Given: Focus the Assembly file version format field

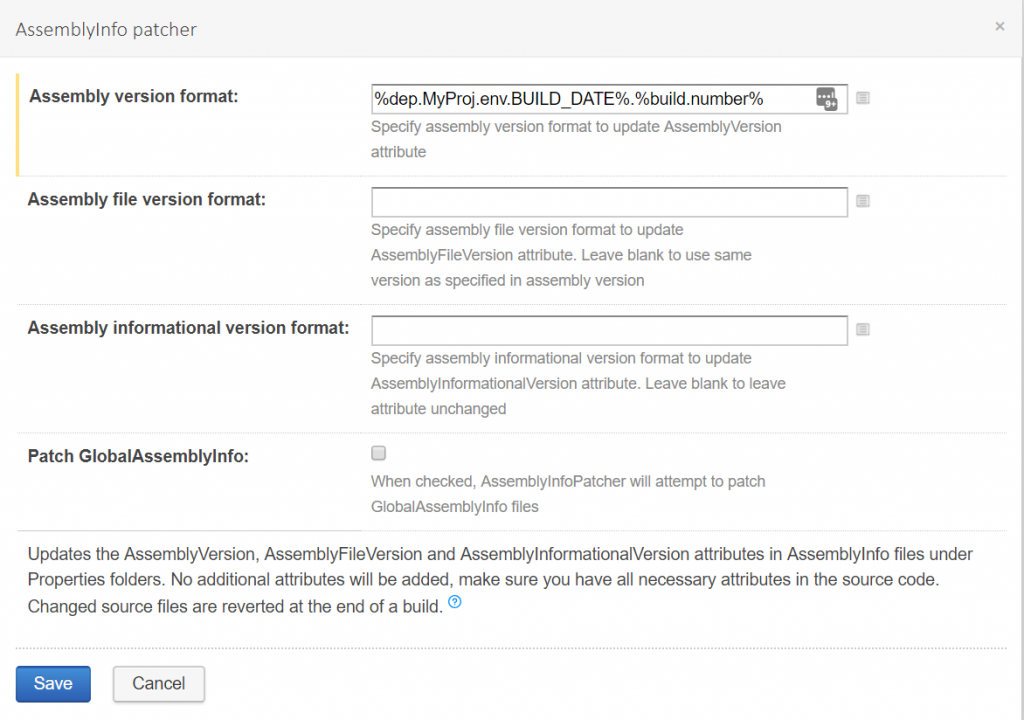Looking at the screenshot, I should pyautogui.click(x=609, y=202).
